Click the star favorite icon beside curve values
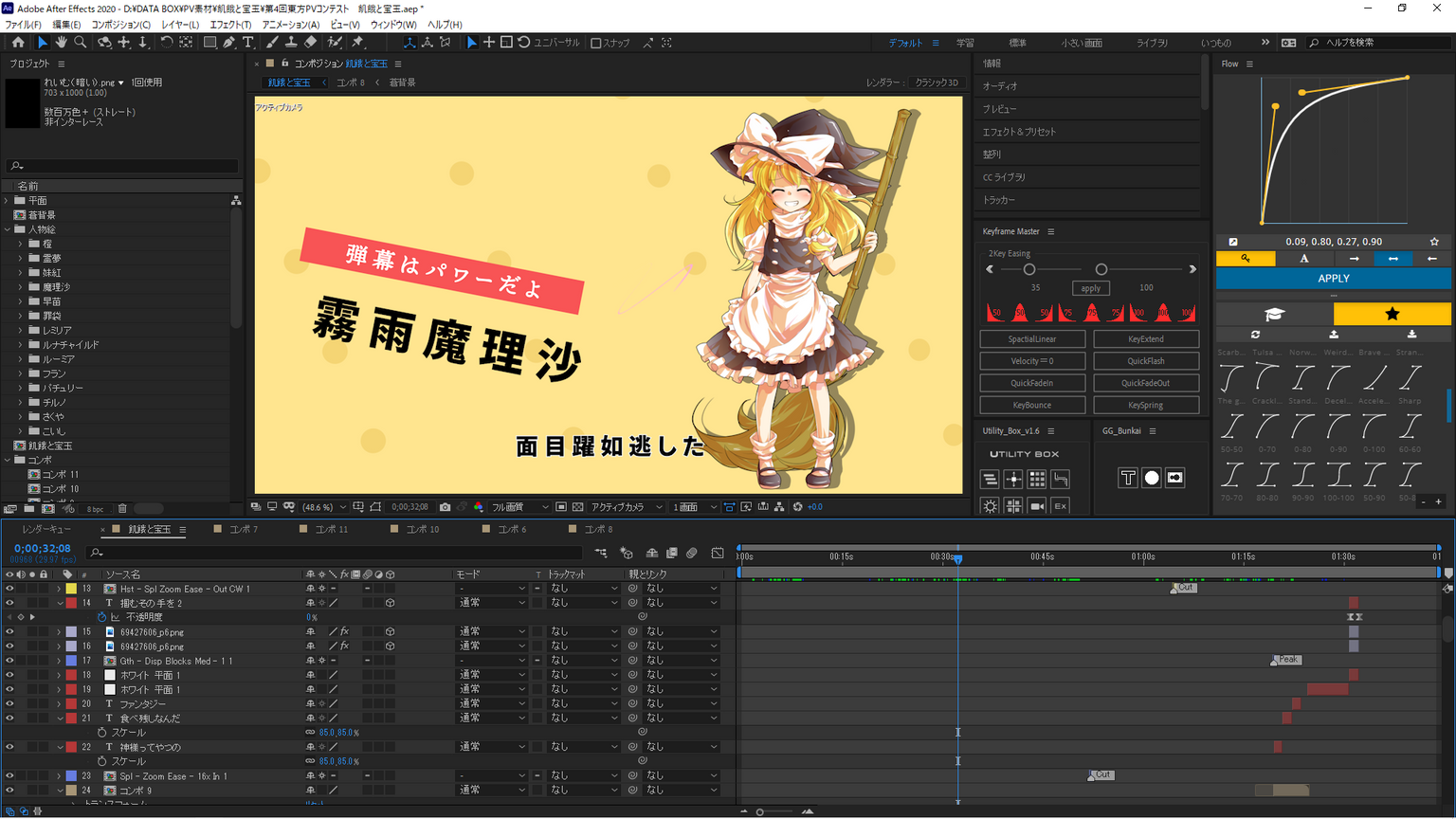The width and height of the screenshot is (1456, 819). point(1434,242)
